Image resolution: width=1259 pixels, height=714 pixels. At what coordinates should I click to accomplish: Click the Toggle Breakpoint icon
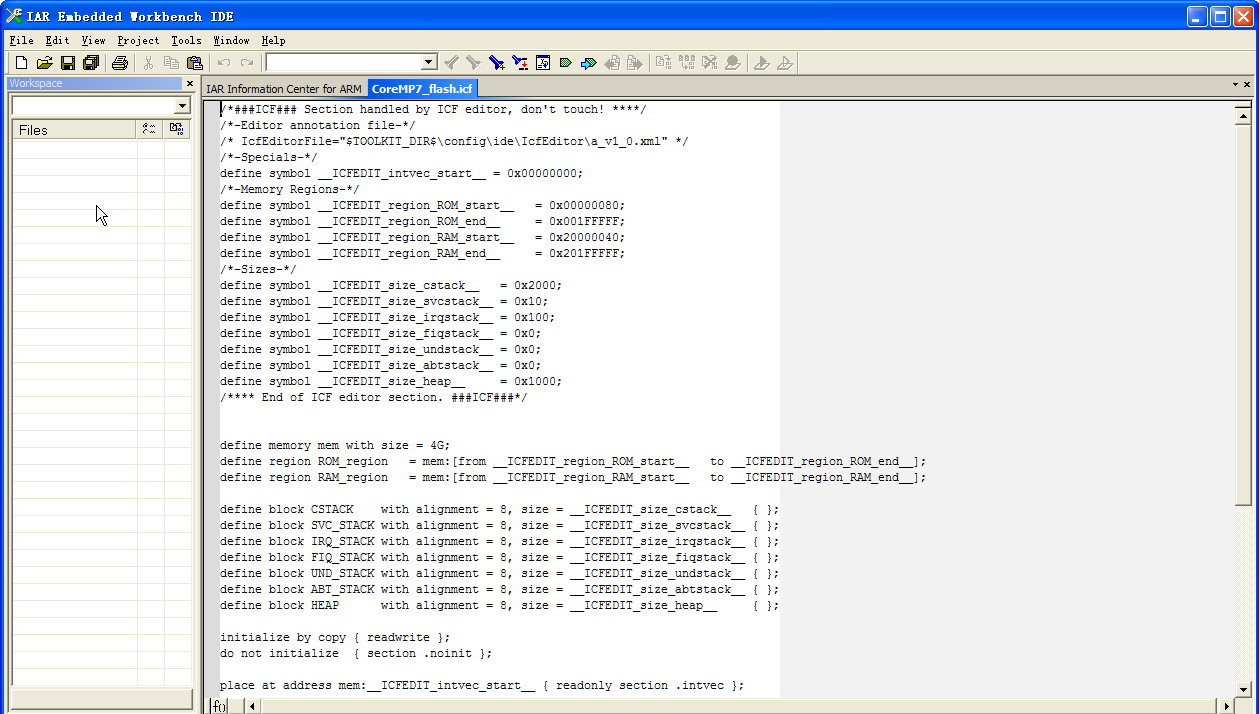[x=733, y=63]
